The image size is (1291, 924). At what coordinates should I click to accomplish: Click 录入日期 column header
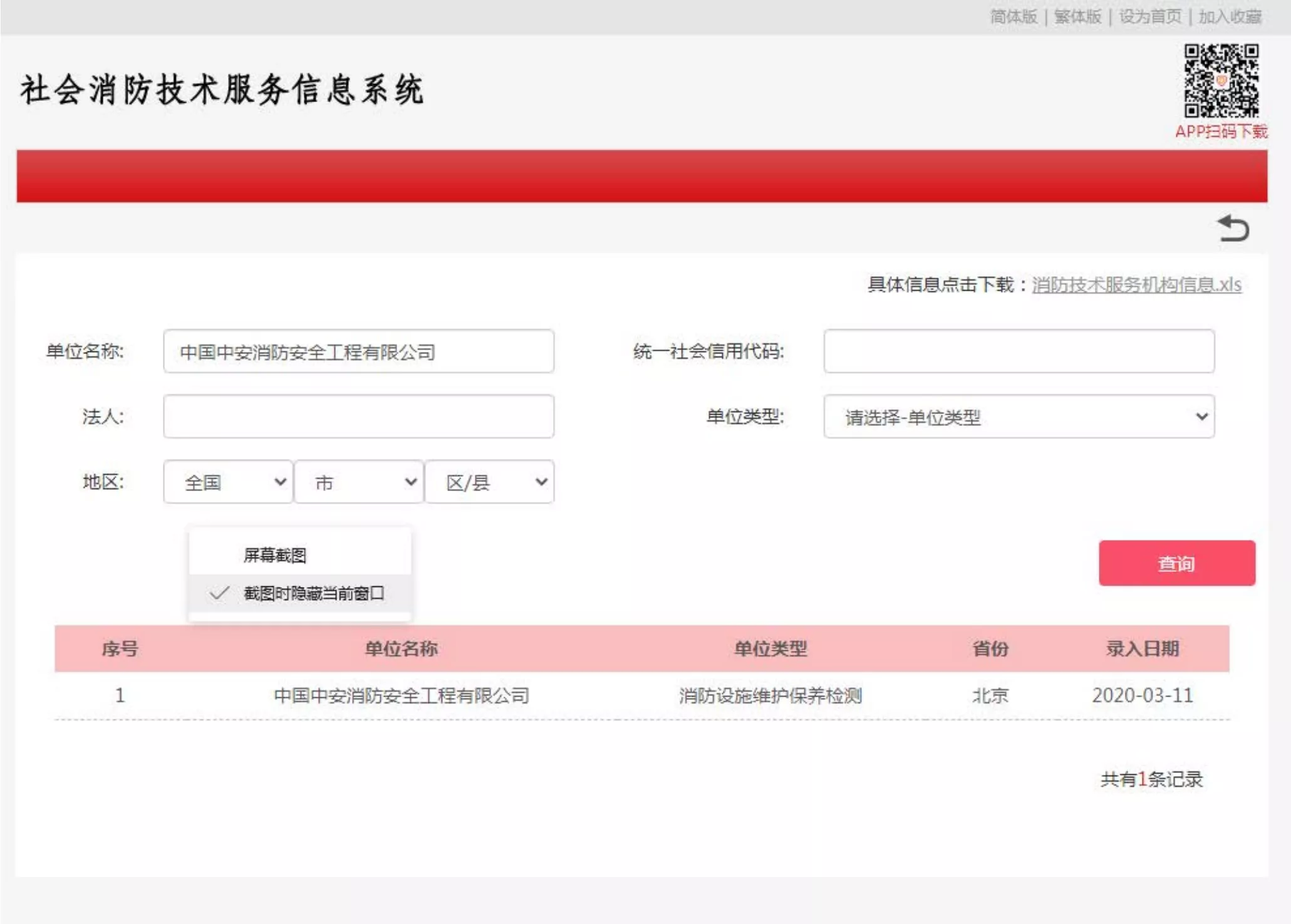(1143, 648)
